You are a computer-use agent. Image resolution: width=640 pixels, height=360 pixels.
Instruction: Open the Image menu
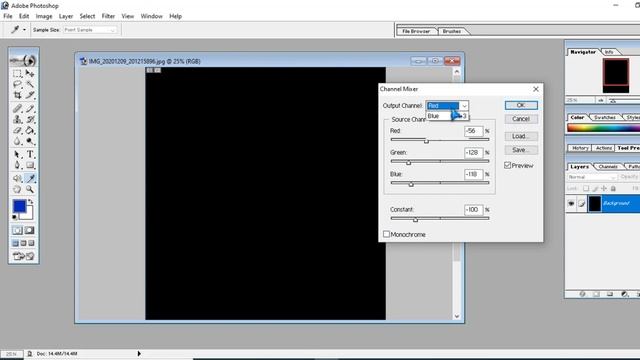(44, 16)
